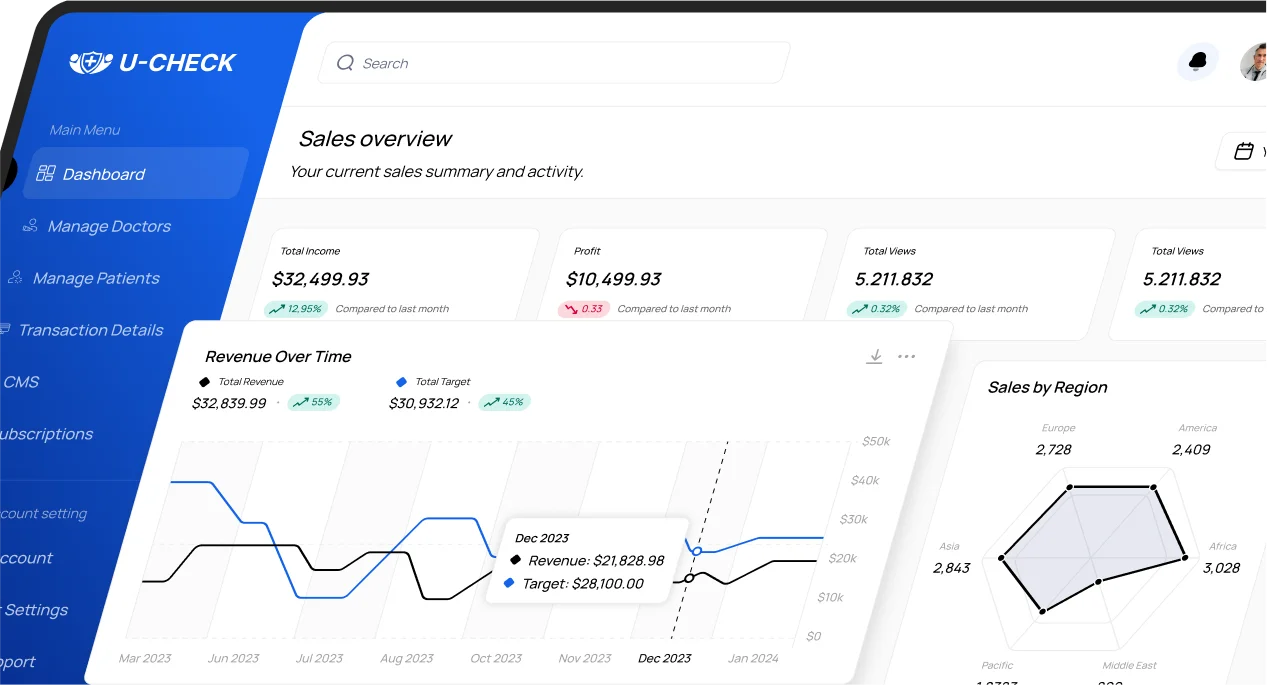This screenshot has height=685, width=1267.
Task: Click the search magnifier icon
Action: click(x=345, y=62)
